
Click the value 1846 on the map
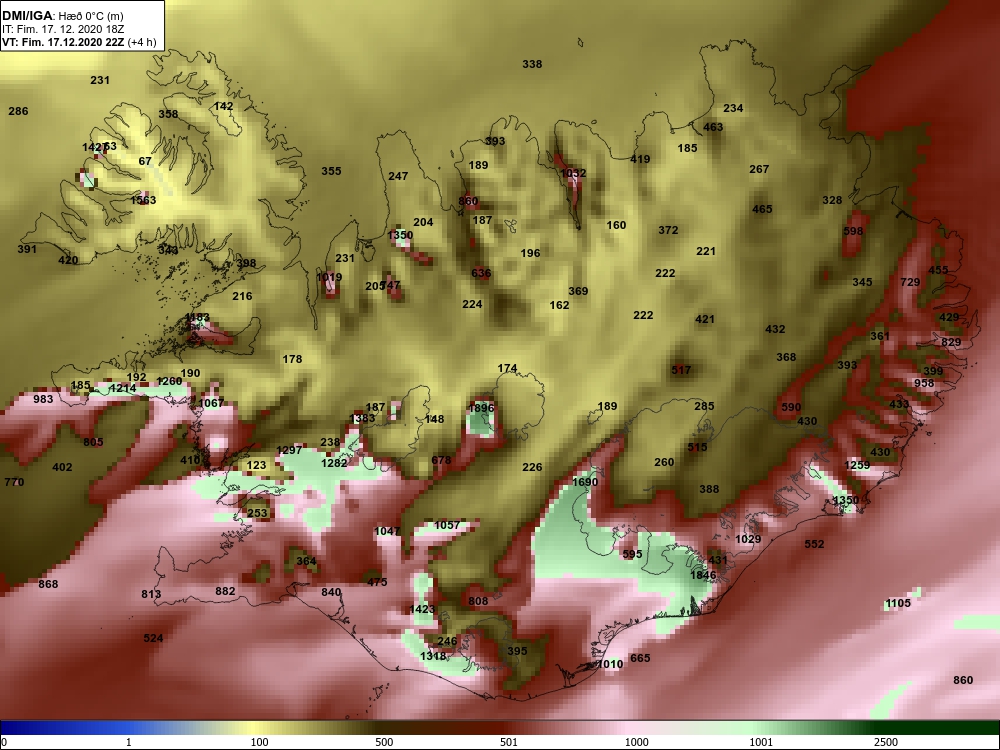[x=703, y=575]
